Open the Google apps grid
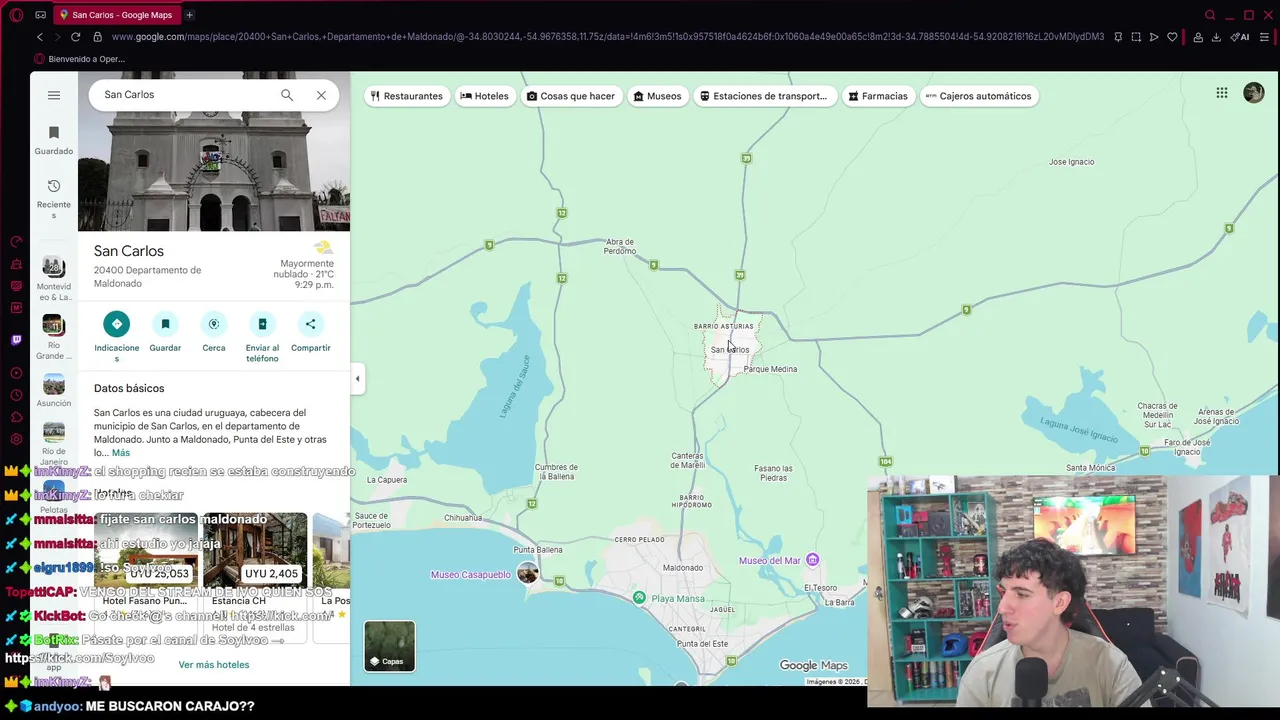The width and height of the screenshot is (1280, 720). pyautogui.click(x=1222, y=93)
